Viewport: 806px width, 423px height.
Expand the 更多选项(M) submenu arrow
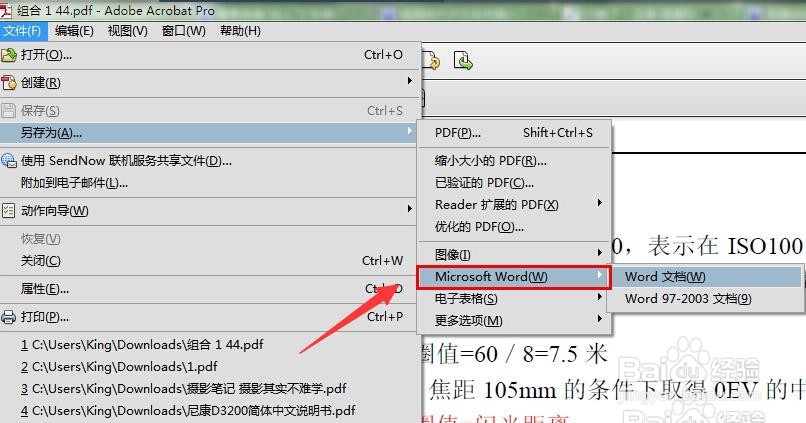pyautogui.click(x=599, y=319)
